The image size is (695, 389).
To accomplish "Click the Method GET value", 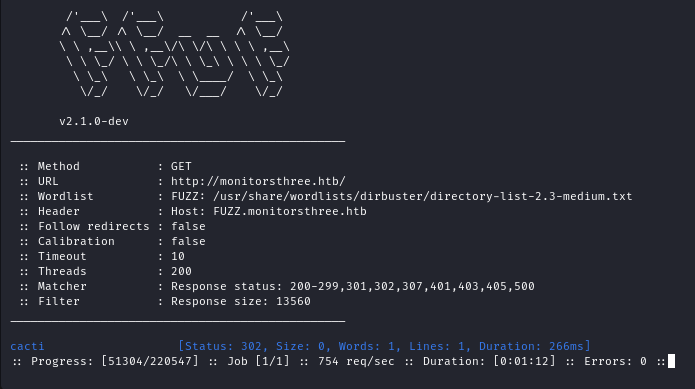I will 181,167.
